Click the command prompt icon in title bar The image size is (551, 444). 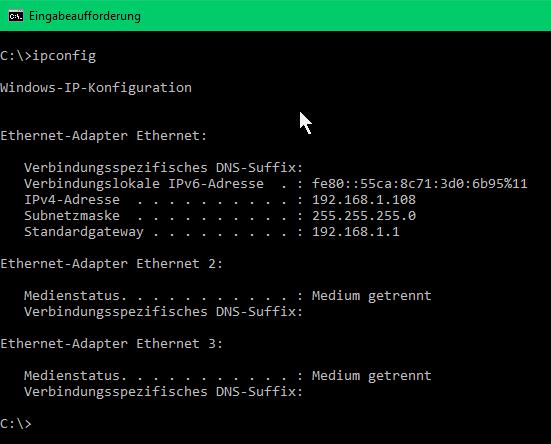(16, 16)
